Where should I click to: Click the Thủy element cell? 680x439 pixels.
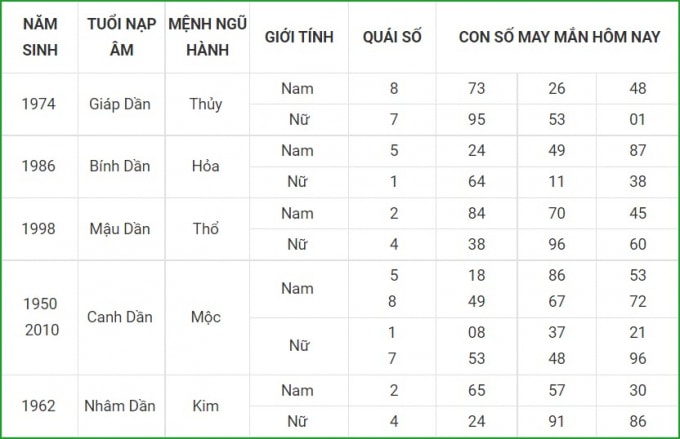pos(206,104)
